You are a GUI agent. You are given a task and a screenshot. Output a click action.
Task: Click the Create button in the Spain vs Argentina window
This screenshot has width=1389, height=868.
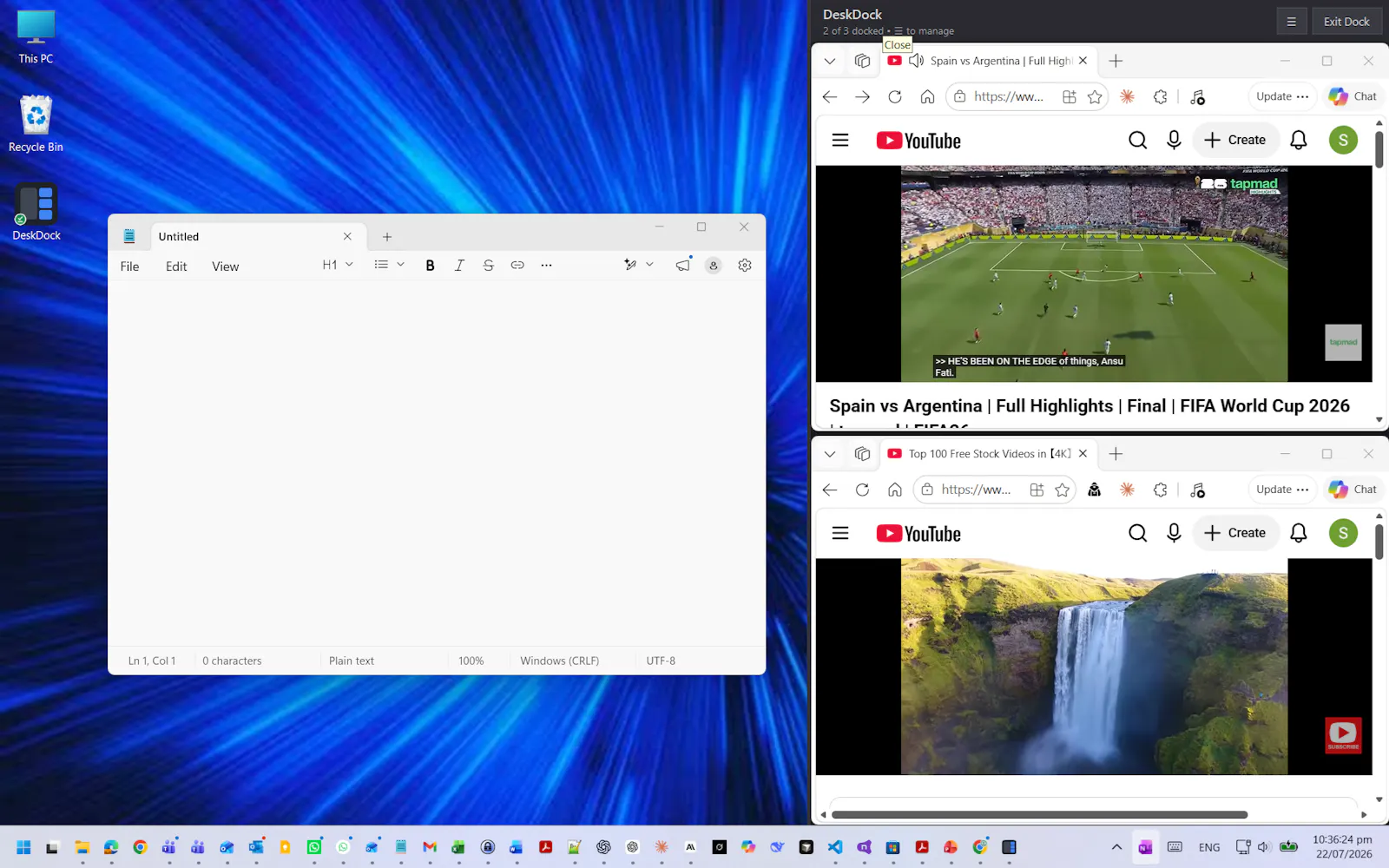[x=1235, y=140]
